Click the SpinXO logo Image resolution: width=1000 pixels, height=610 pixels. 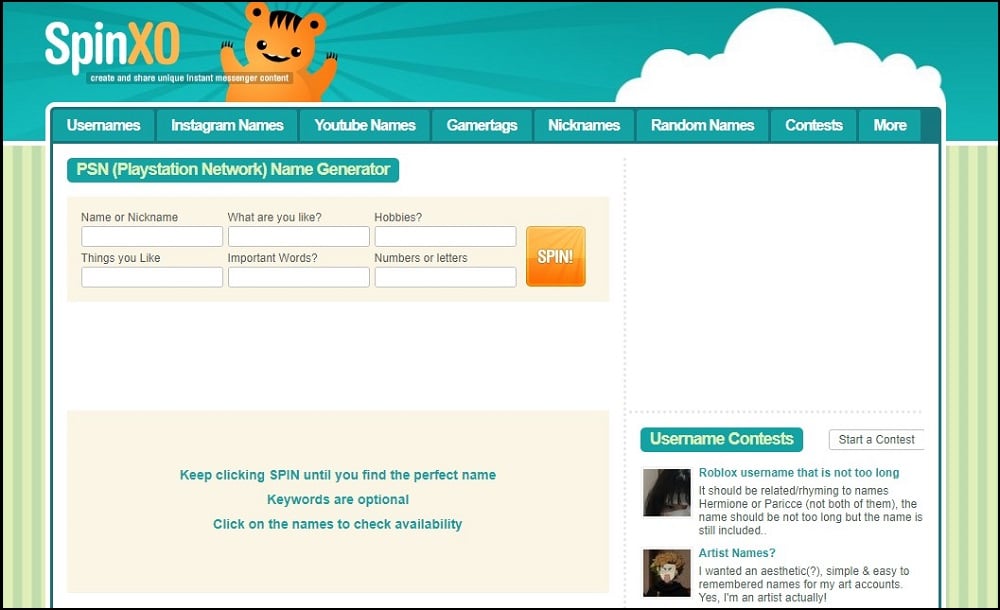[112, 47]
